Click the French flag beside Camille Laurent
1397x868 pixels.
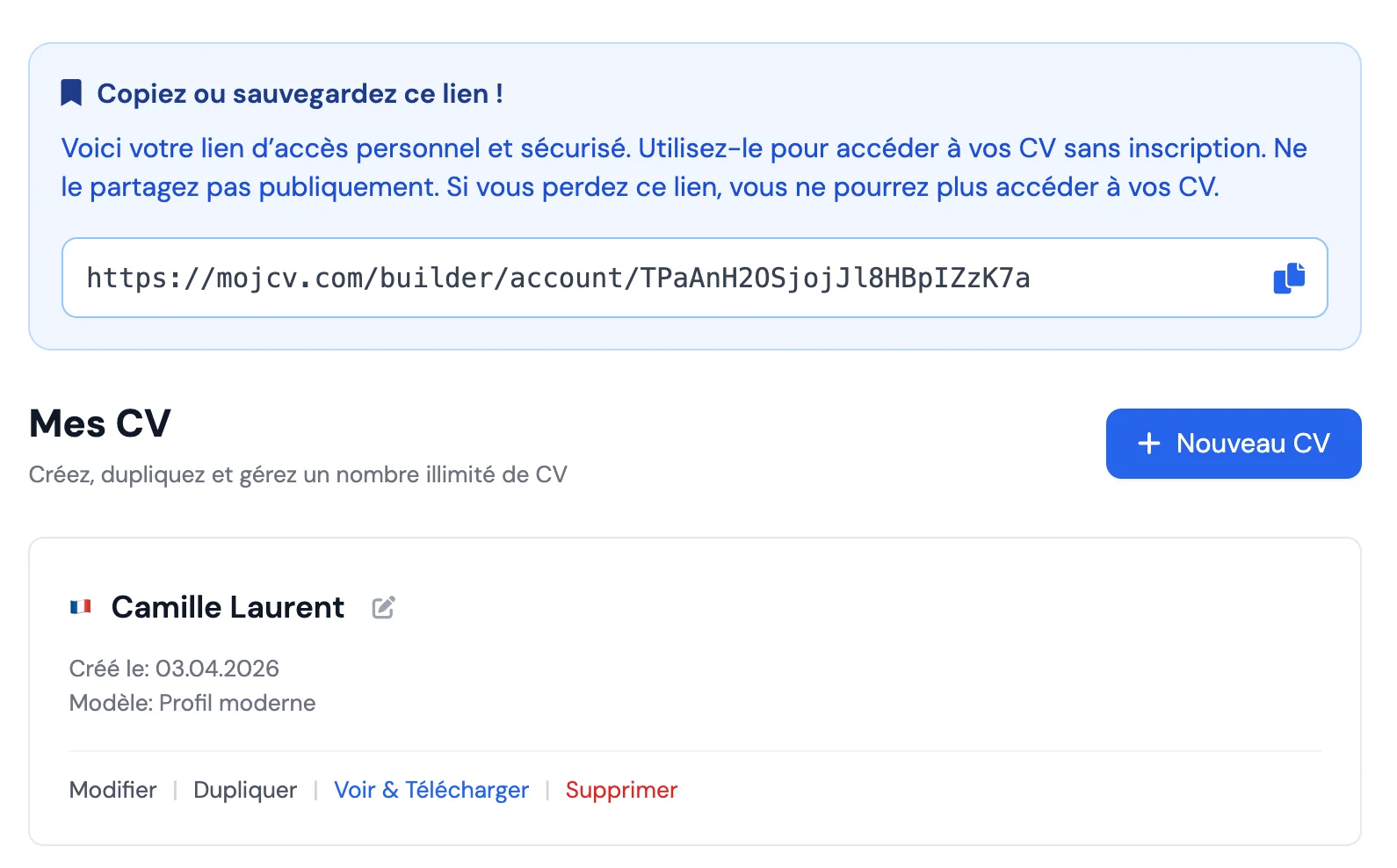pos(82,607)
